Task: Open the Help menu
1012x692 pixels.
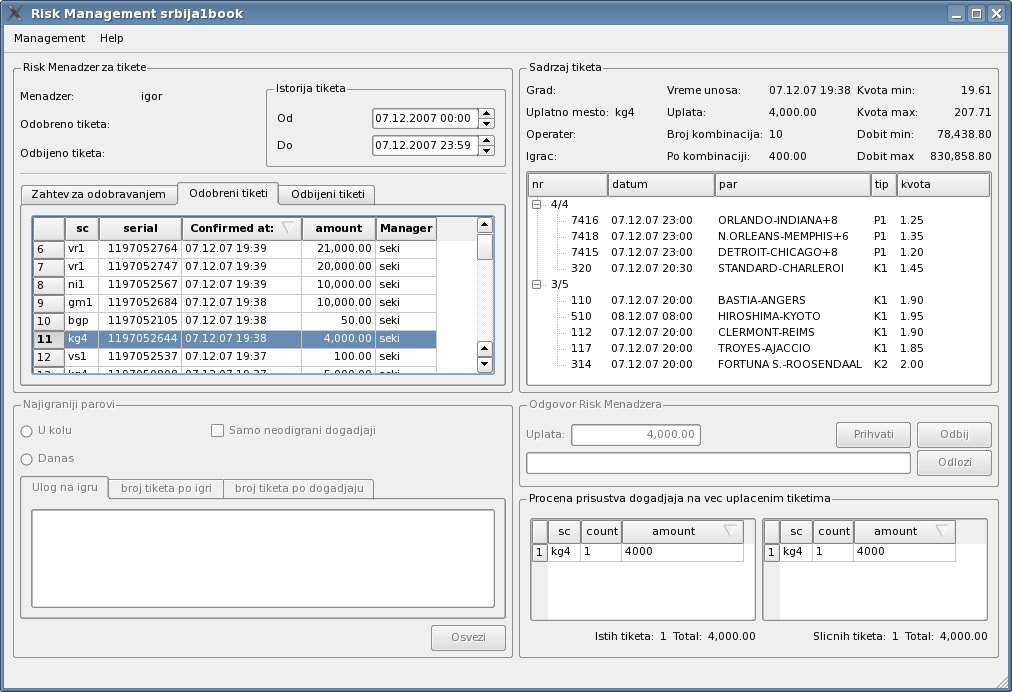Action: click(112, 38)
